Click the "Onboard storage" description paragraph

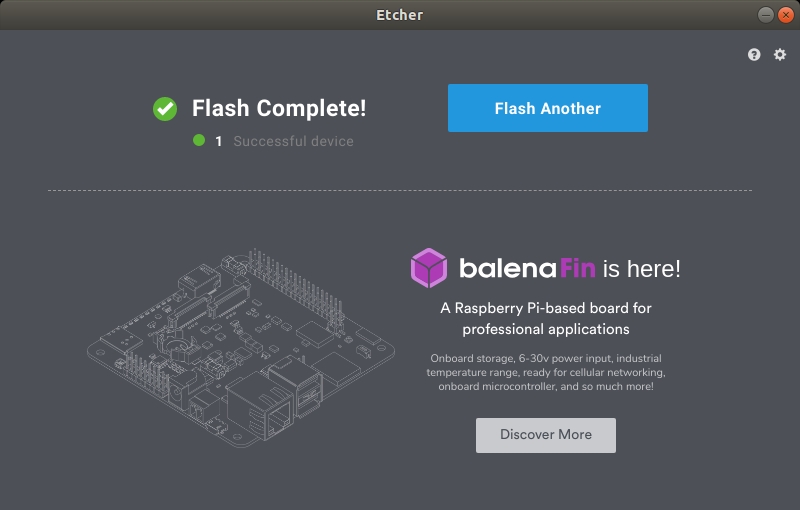pyautogui.click(x=546, y=372)
